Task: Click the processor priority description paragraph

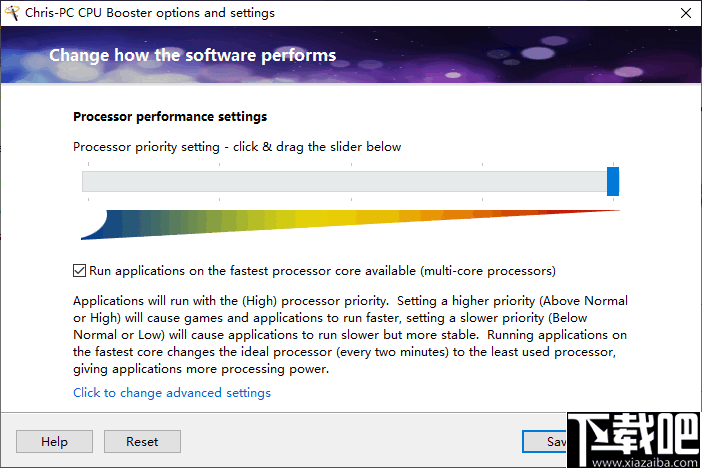Action: coord(350,334)
